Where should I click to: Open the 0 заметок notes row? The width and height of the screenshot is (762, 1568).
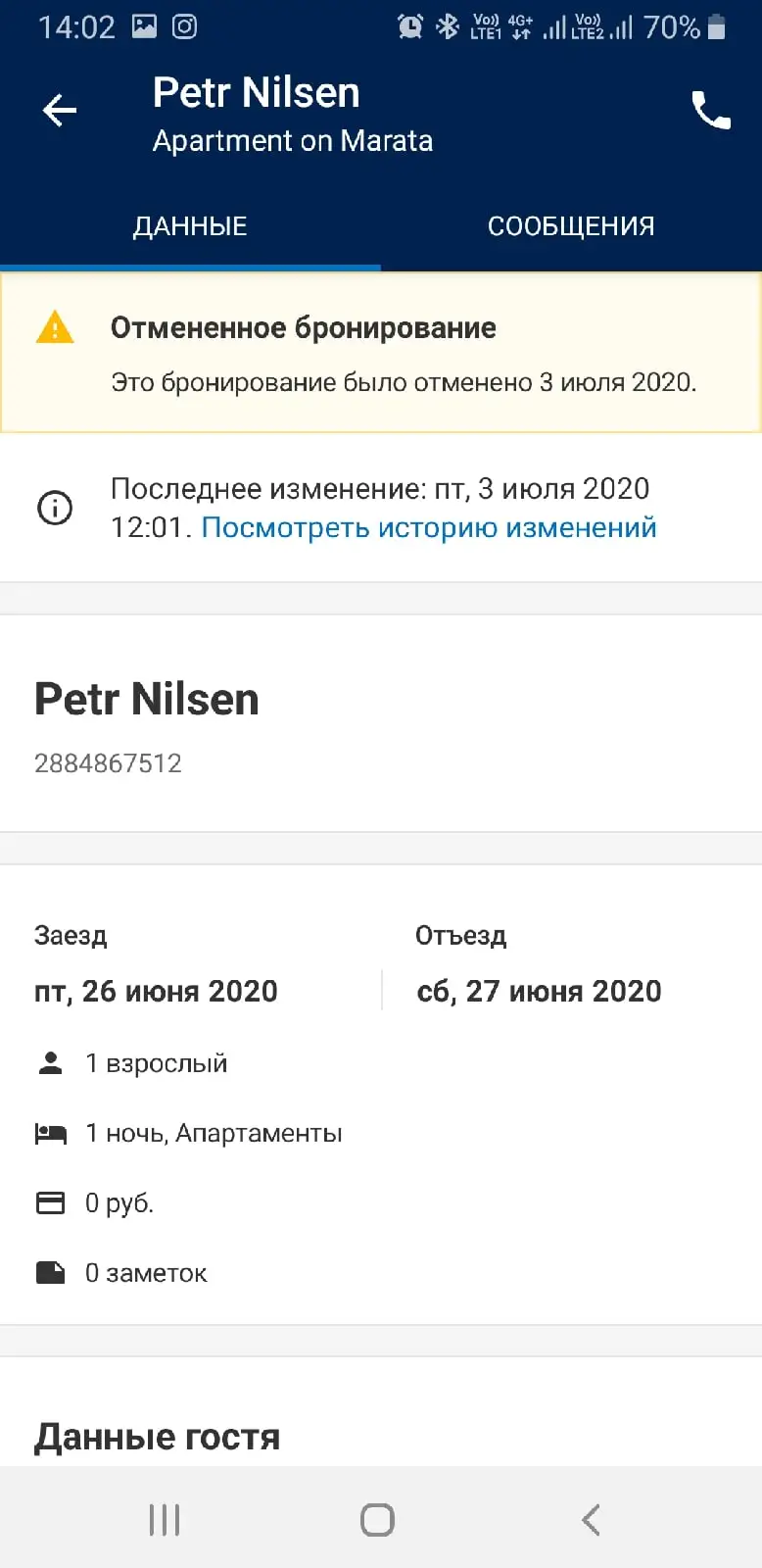coord(381,1273)
